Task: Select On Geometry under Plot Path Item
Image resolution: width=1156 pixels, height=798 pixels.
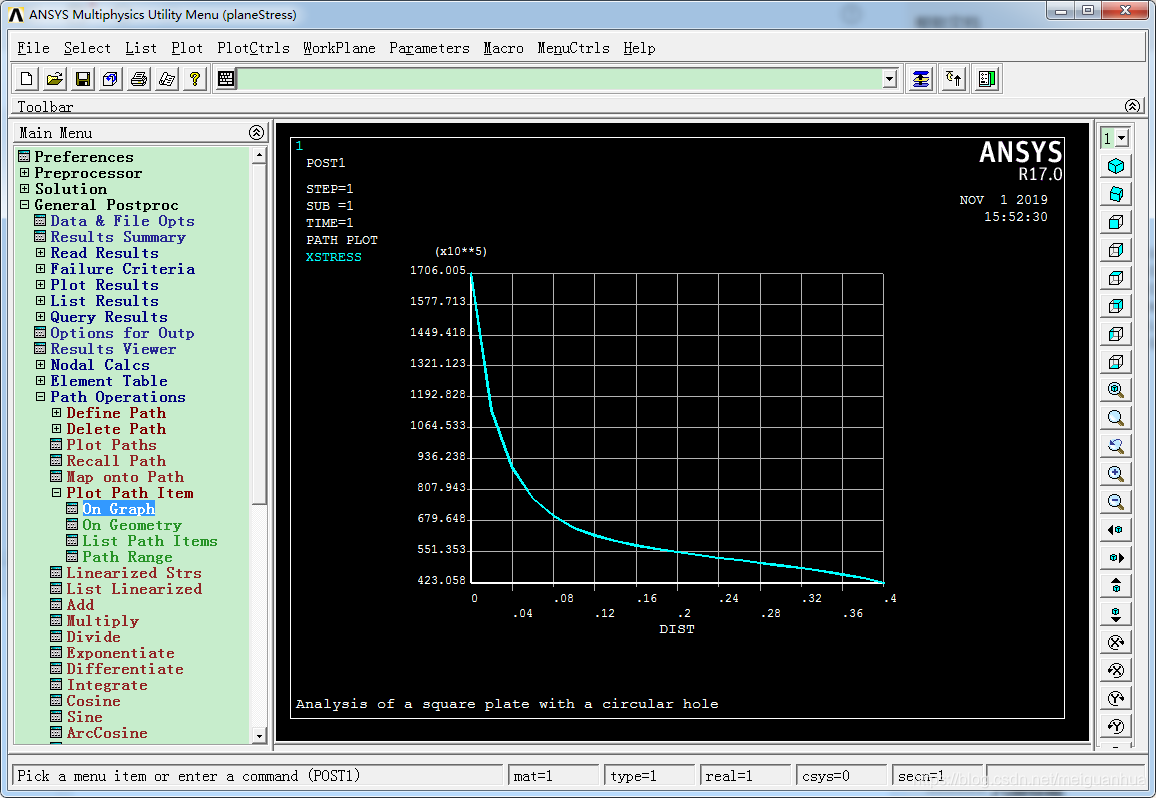Action: [132, 525]
